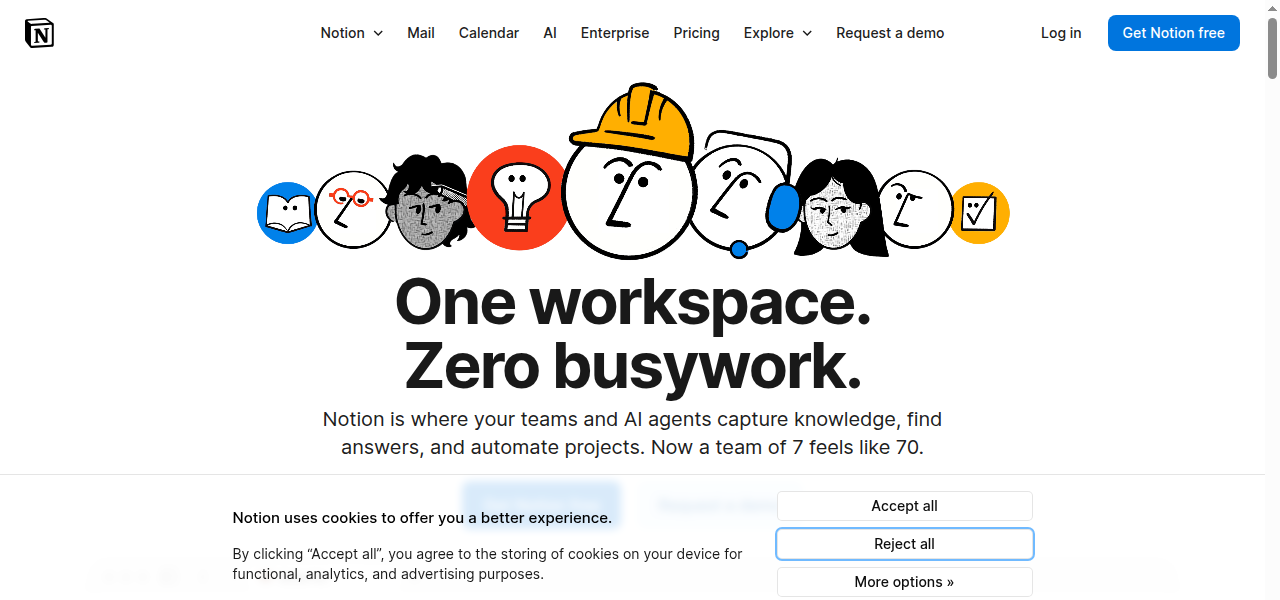Expand the Notion dropdown menu
Viewport: 1280px width, 600px height.
point(351,33)
